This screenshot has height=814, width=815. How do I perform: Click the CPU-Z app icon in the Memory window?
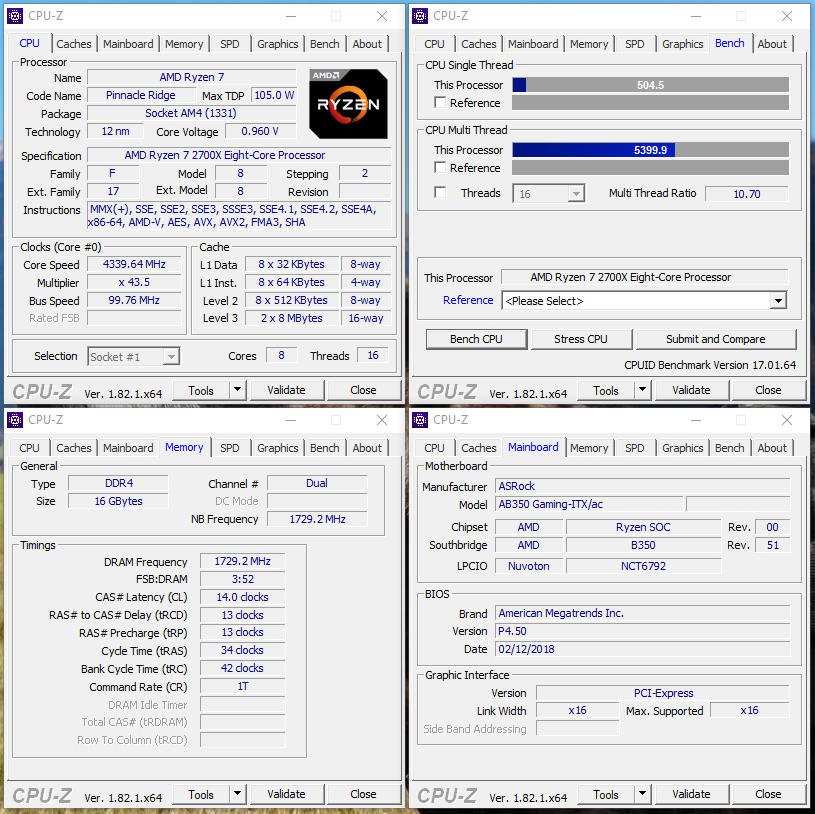[15, 420]
